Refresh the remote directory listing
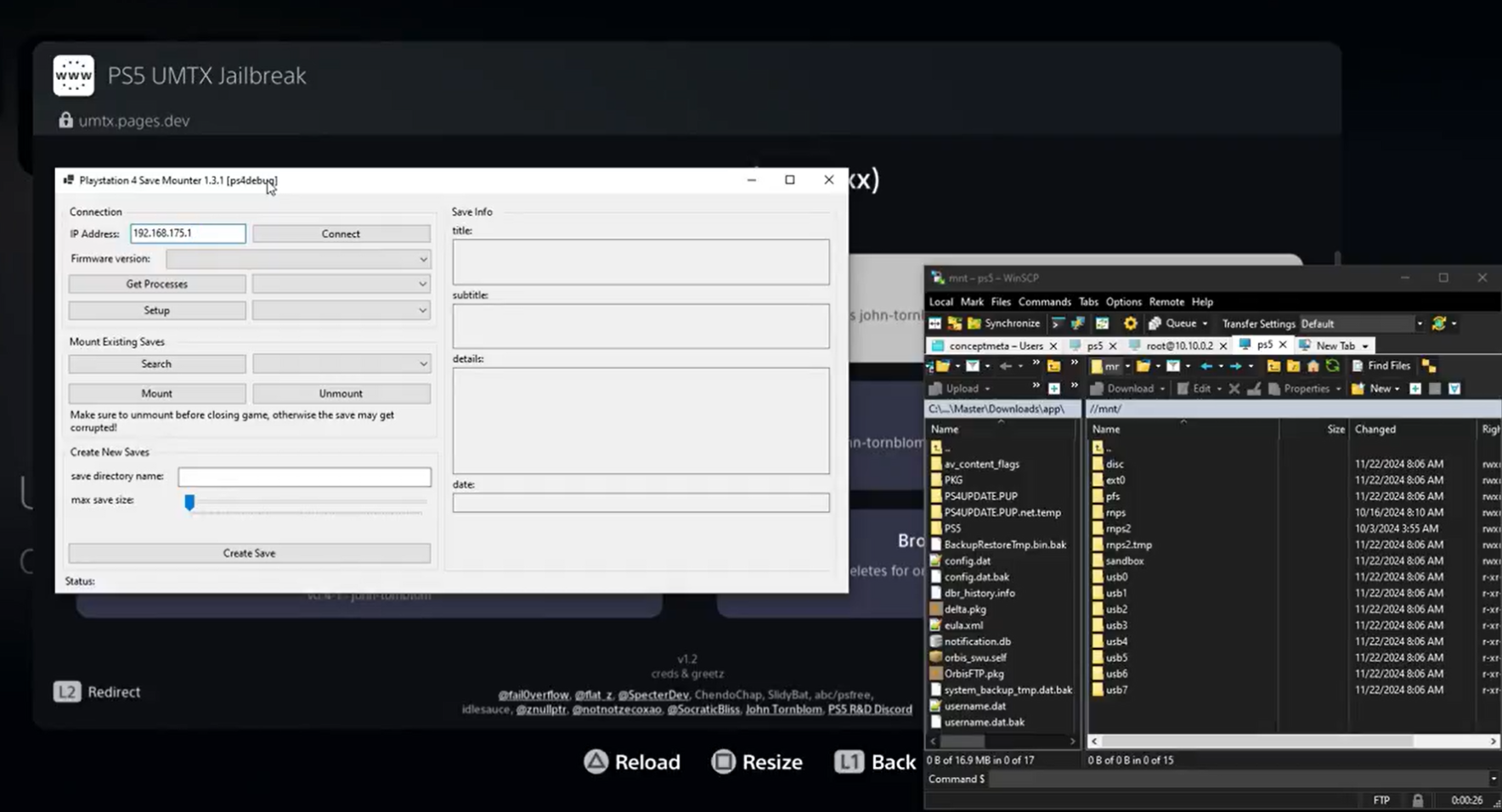 1333,366
